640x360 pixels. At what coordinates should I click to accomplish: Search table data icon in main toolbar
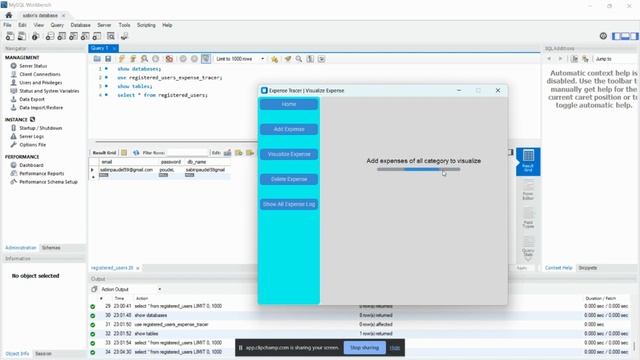click(x=111, y=36)
